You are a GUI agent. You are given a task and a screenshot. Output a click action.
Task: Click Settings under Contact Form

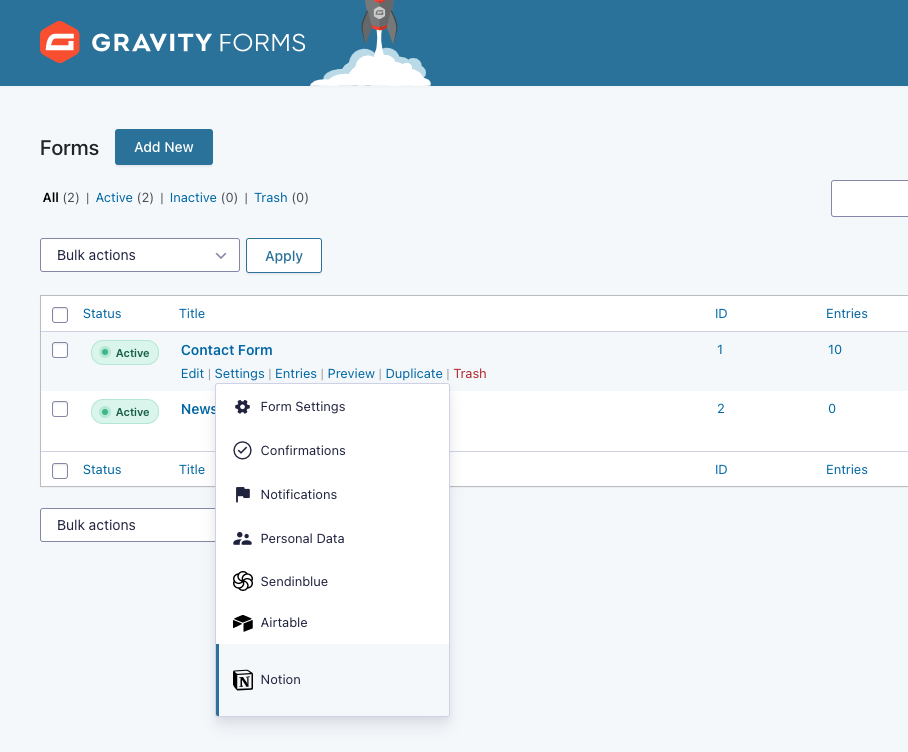click(239, 373)
